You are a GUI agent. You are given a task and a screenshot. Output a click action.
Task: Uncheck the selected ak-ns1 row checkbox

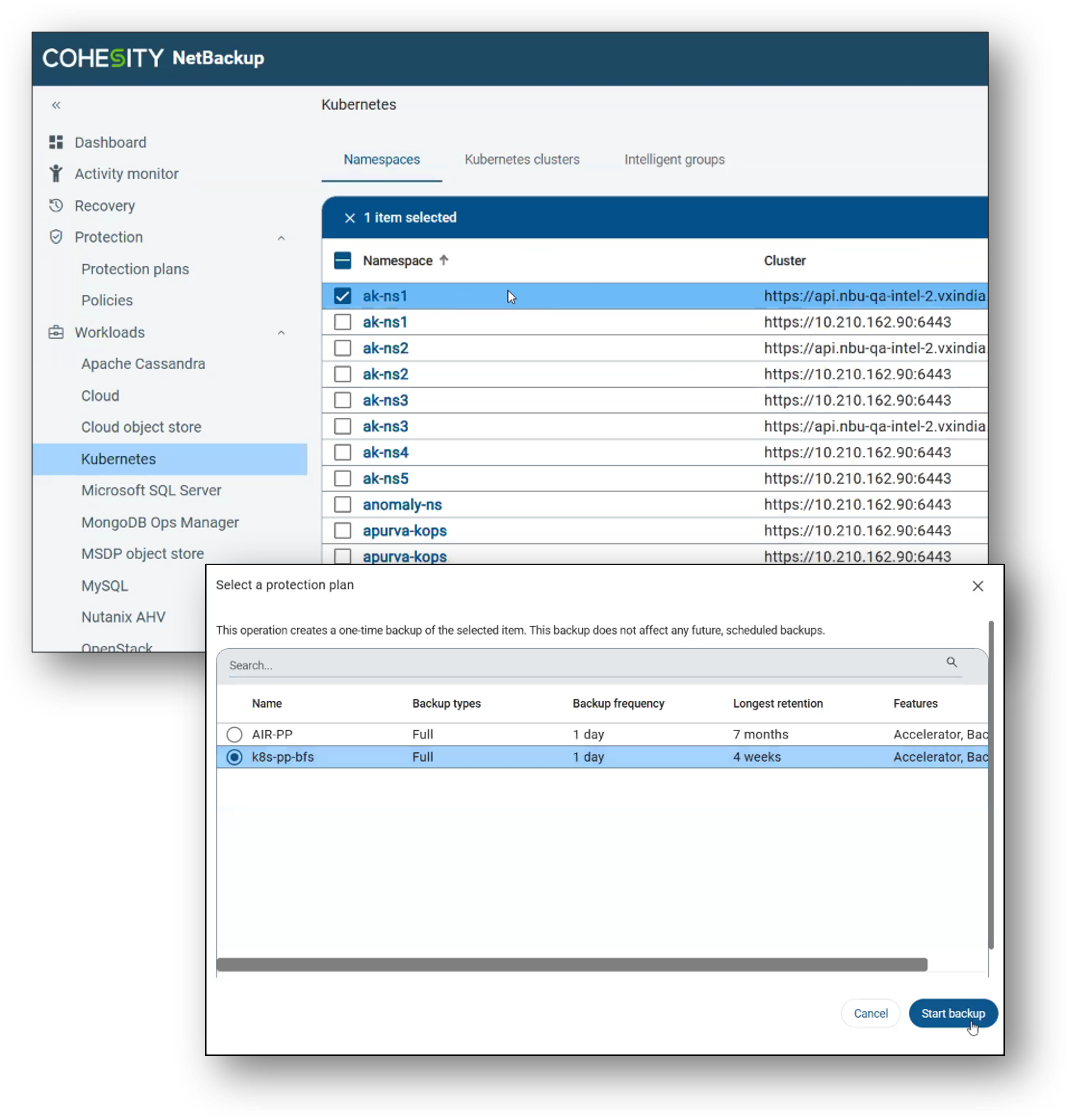point(343,296)
